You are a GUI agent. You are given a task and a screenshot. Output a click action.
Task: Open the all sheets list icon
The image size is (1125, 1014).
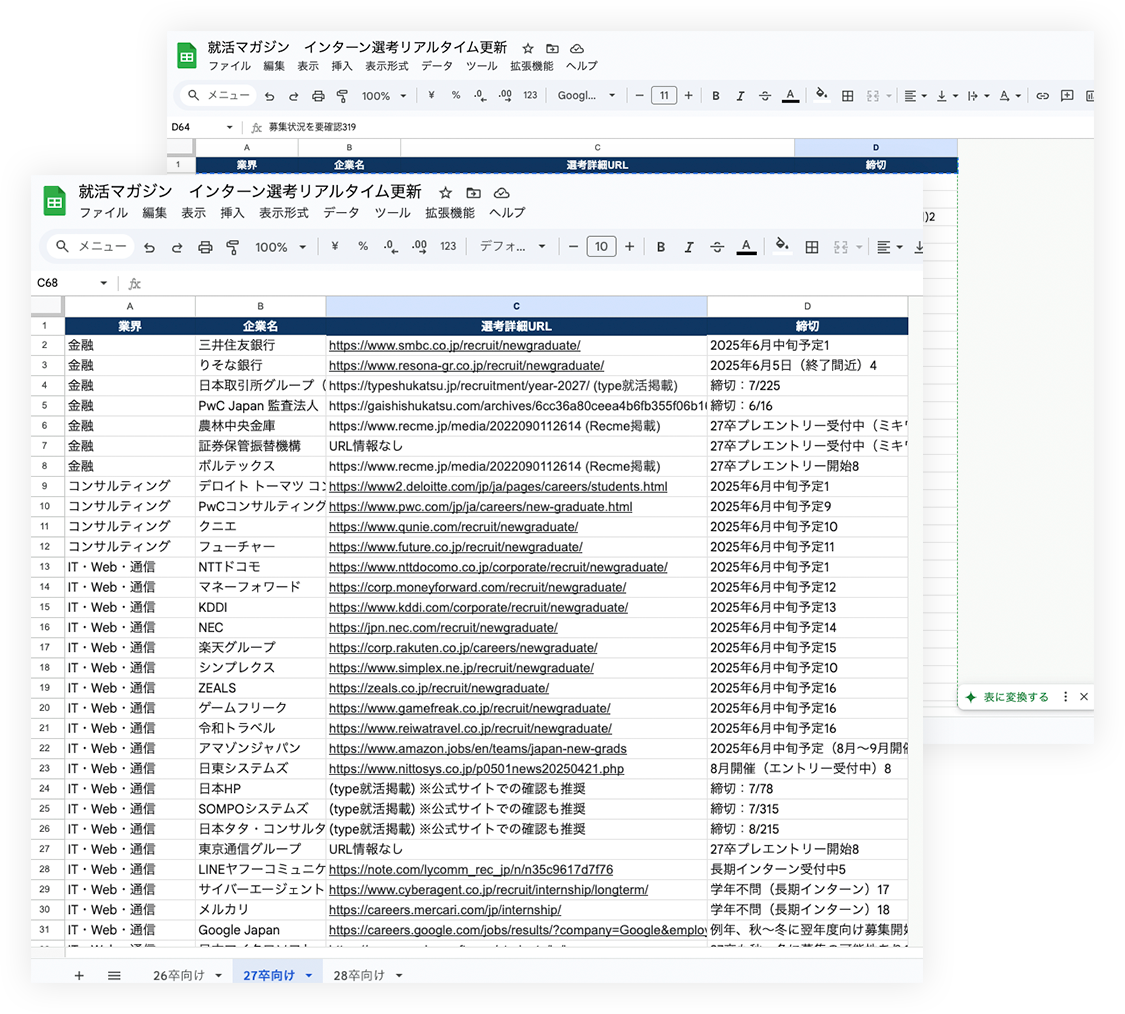click(114, 975)
